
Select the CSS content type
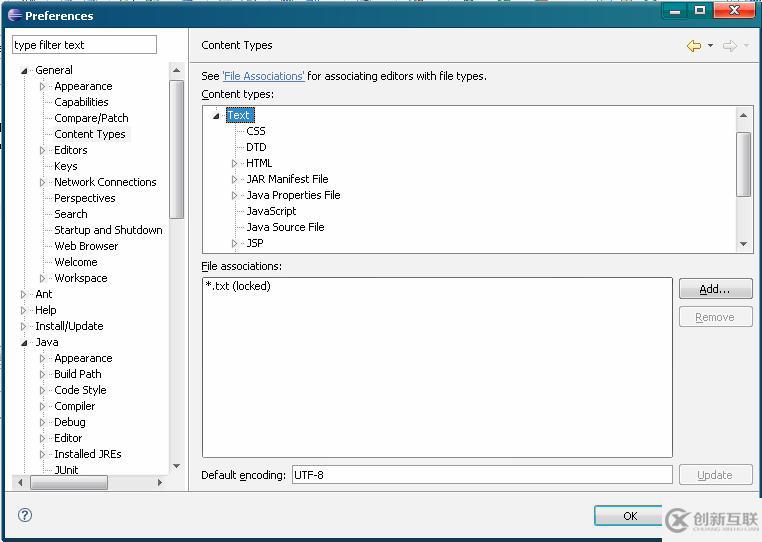pos(256,131)
